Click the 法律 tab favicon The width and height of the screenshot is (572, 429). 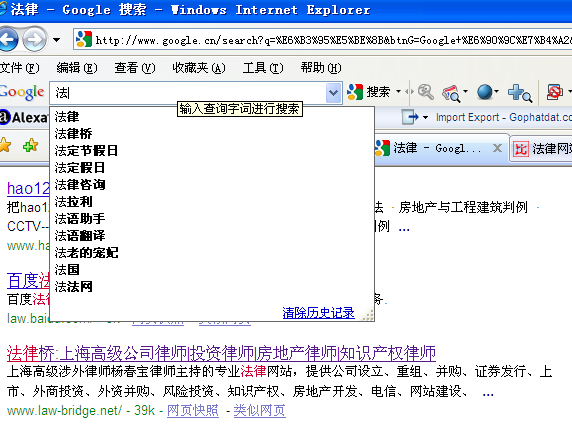382,148
